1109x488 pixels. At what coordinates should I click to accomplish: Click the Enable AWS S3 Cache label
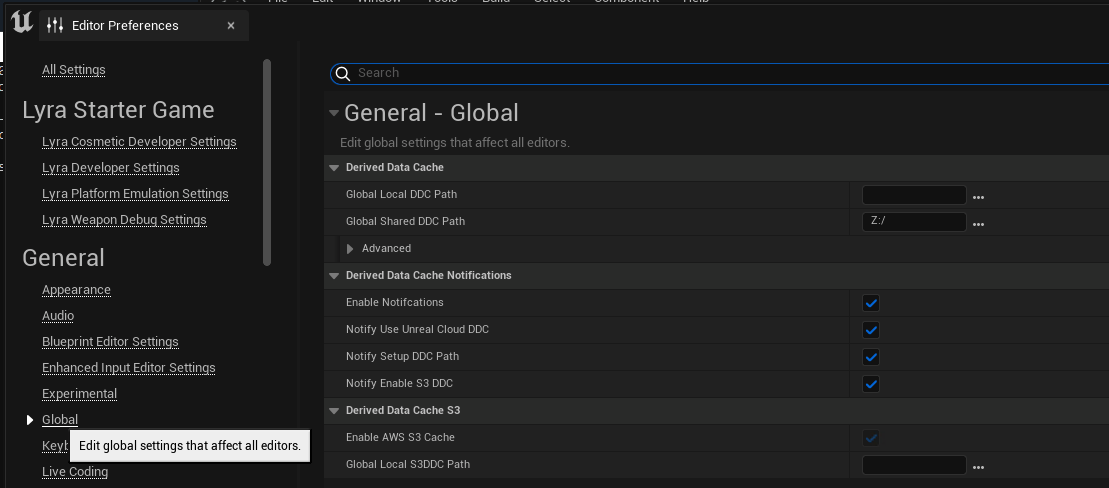400,438
